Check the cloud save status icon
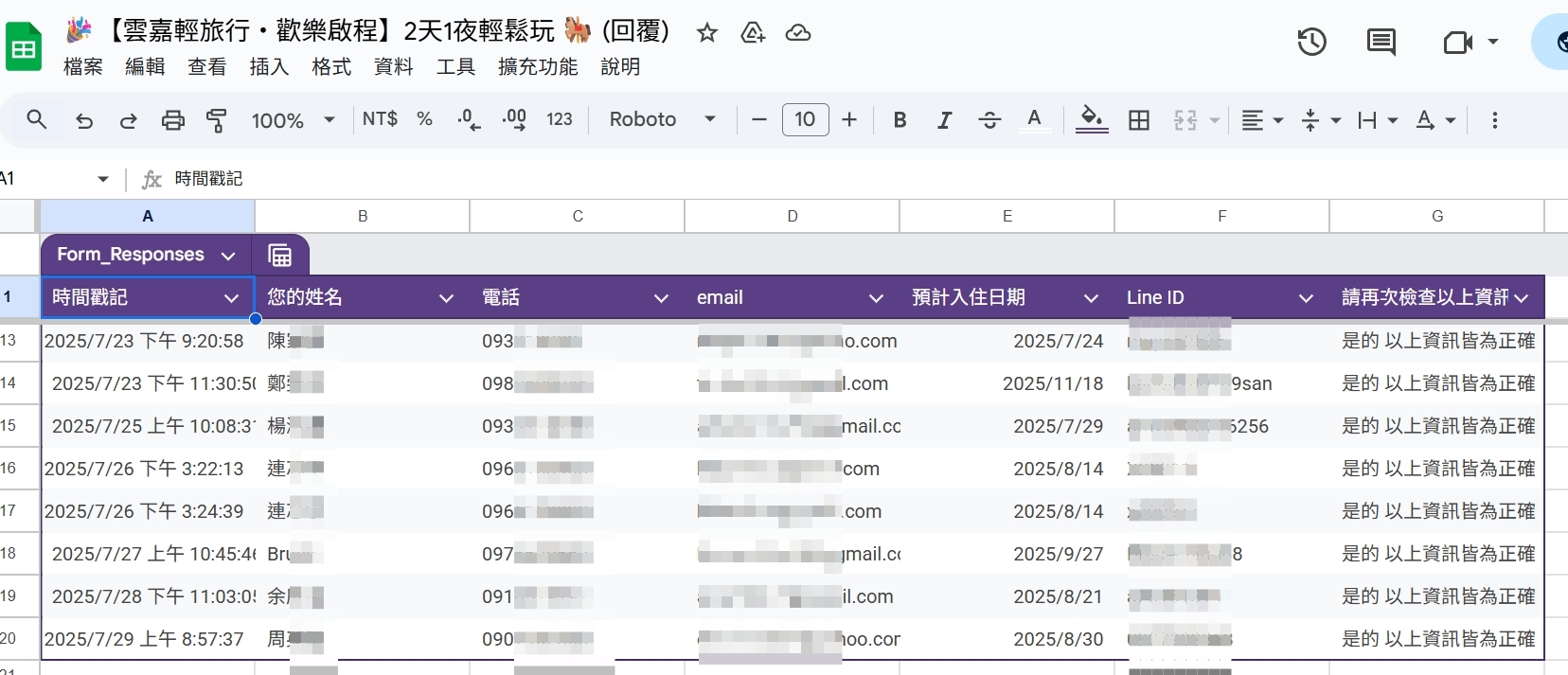The height and width of the screenshot is (675, 1568). click(798, 33)
